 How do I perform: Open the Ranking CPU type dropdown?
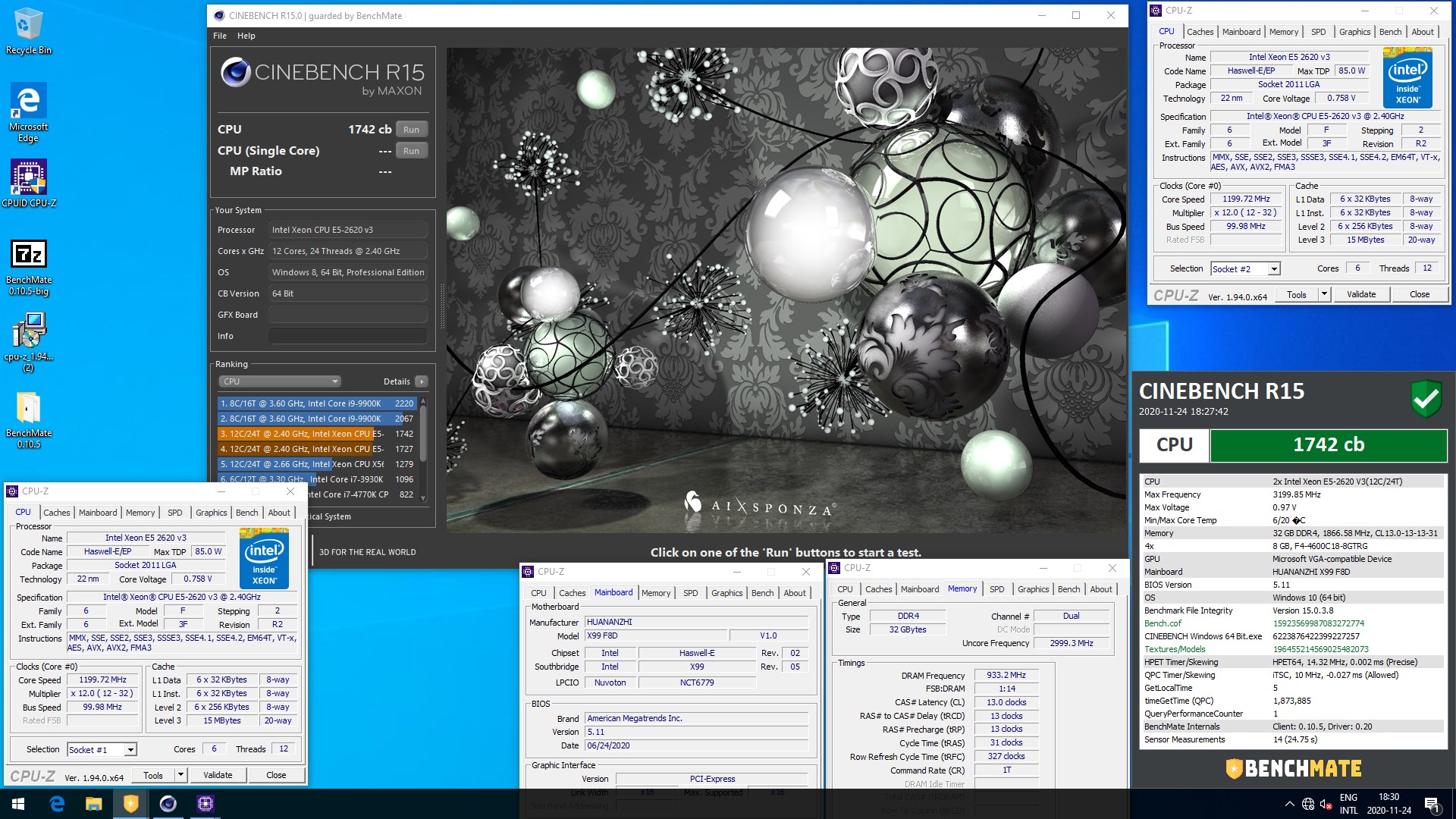point(280,381)
